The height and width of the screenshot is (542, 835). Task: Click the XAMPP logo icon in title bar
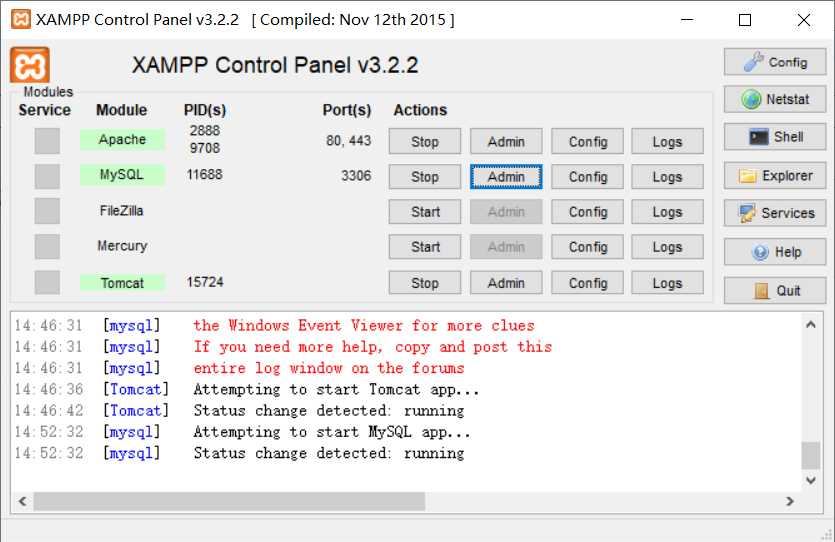click(x=21, y=20)
